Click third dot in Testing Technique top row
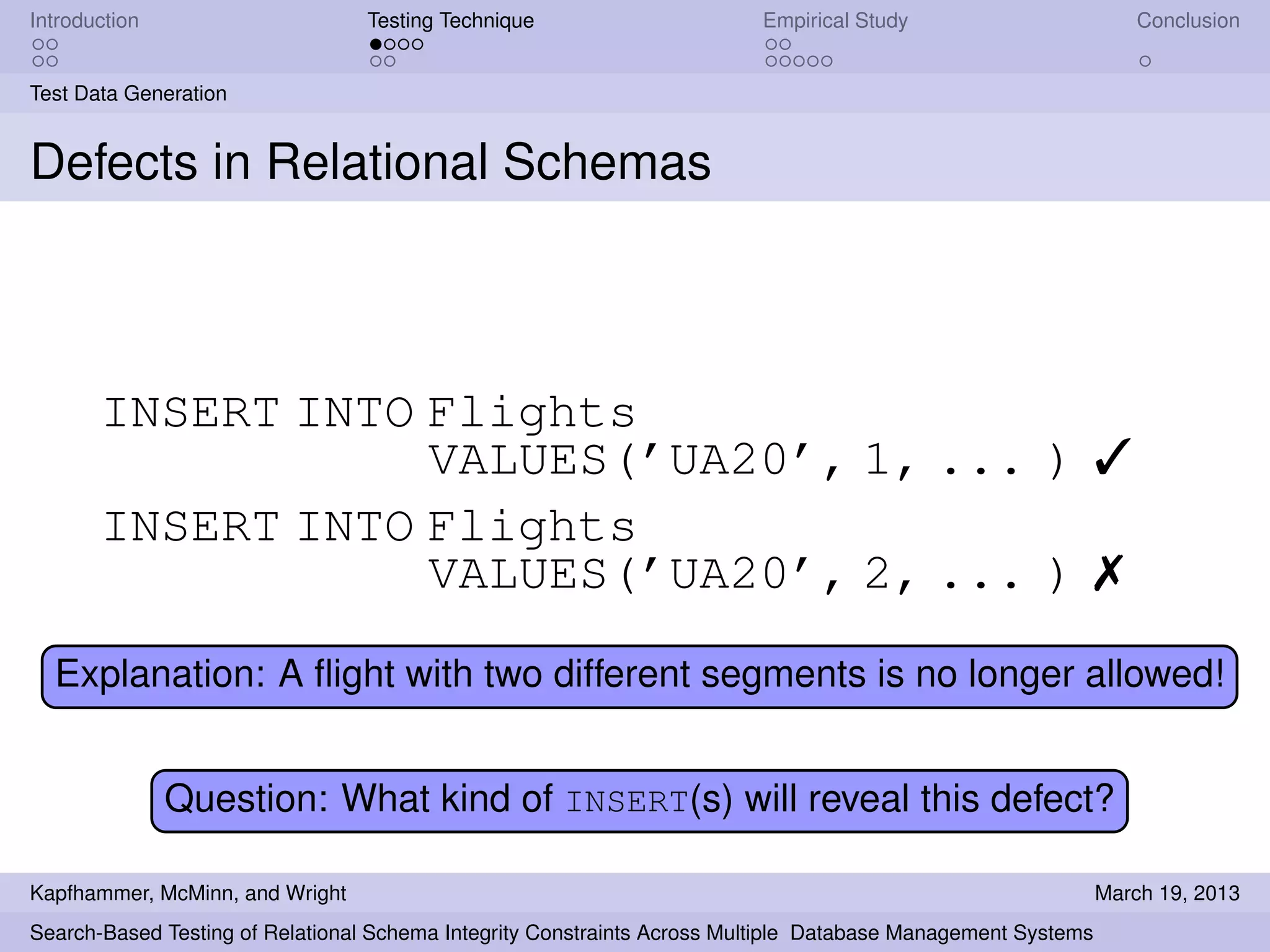Viewport: 1270px width, 952px height. tap(404, 44)
